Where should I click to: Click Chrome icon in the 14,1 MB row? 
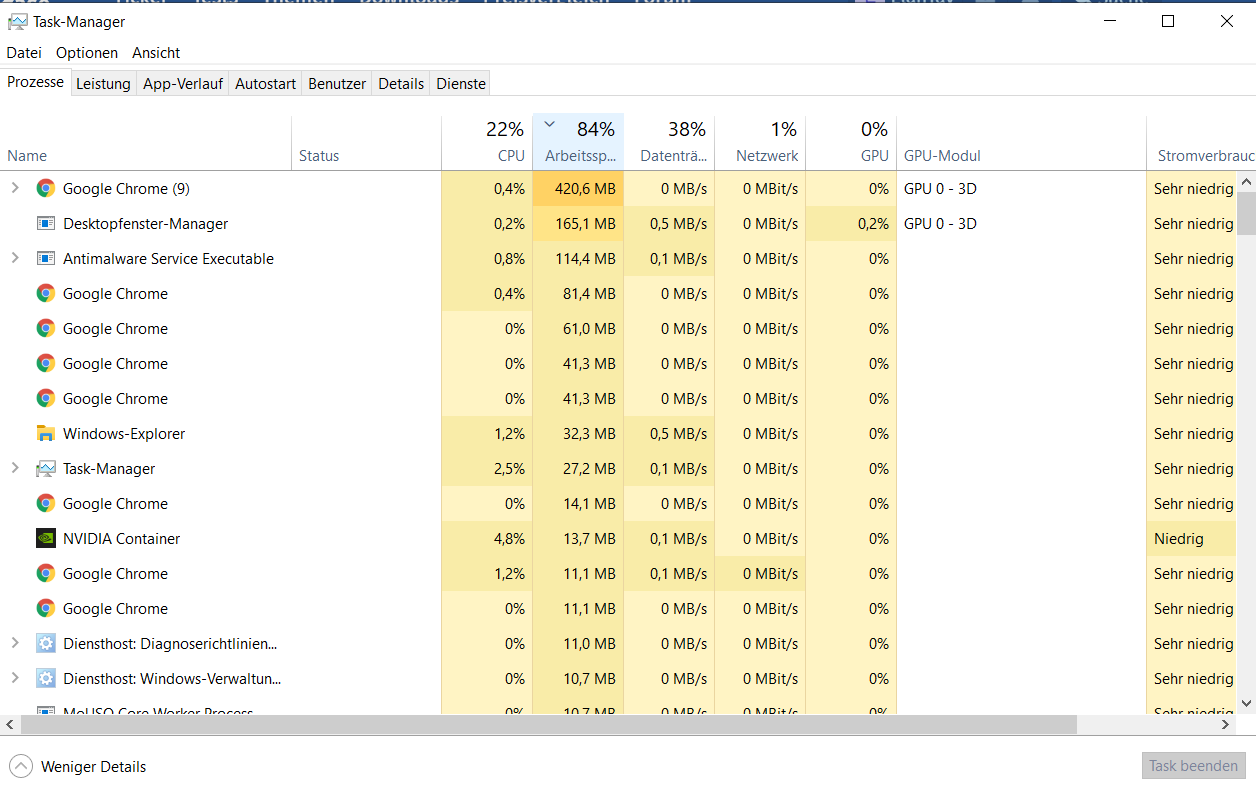pyautogui.click(x=45, y=503)
